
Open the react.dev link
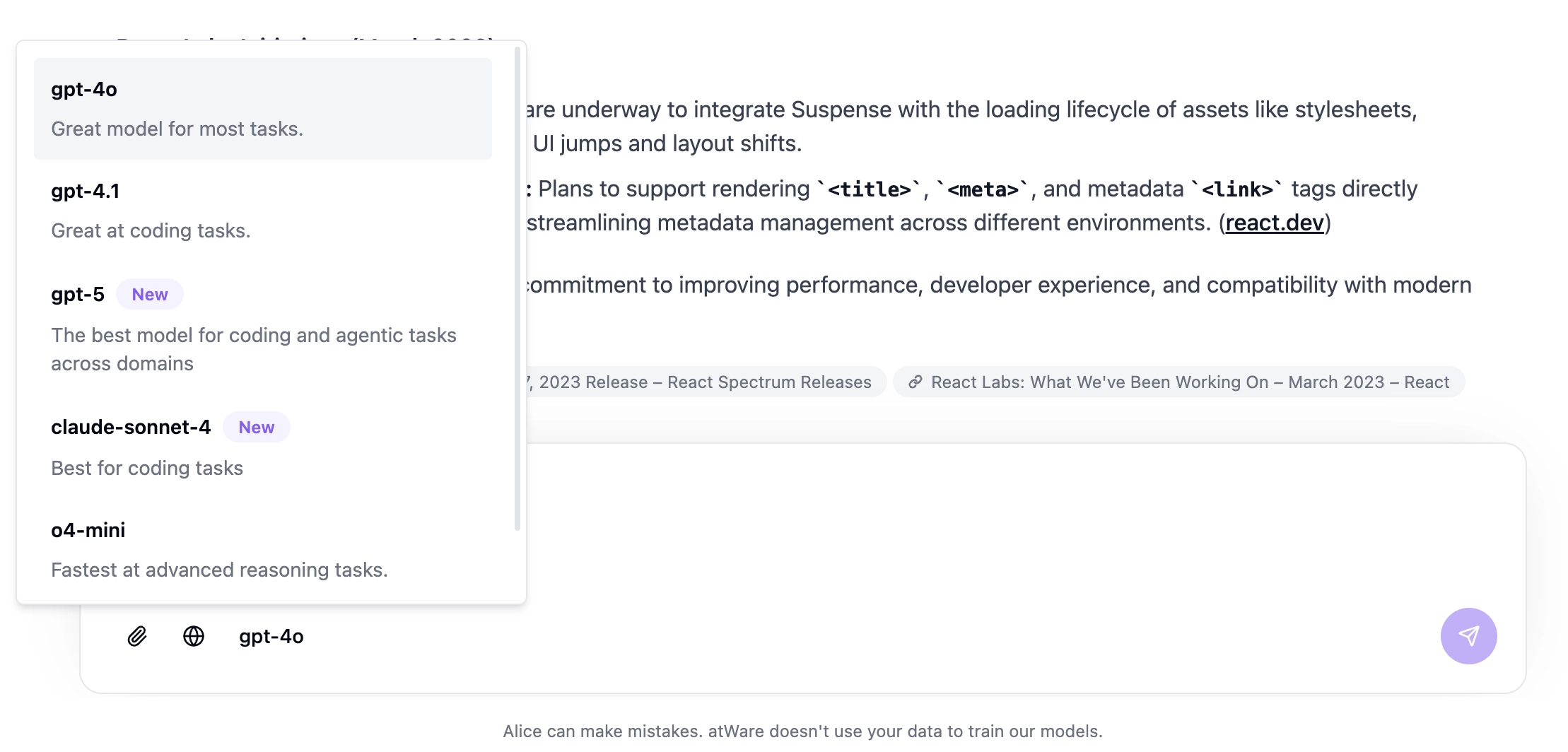click(x=1275, y=223)
